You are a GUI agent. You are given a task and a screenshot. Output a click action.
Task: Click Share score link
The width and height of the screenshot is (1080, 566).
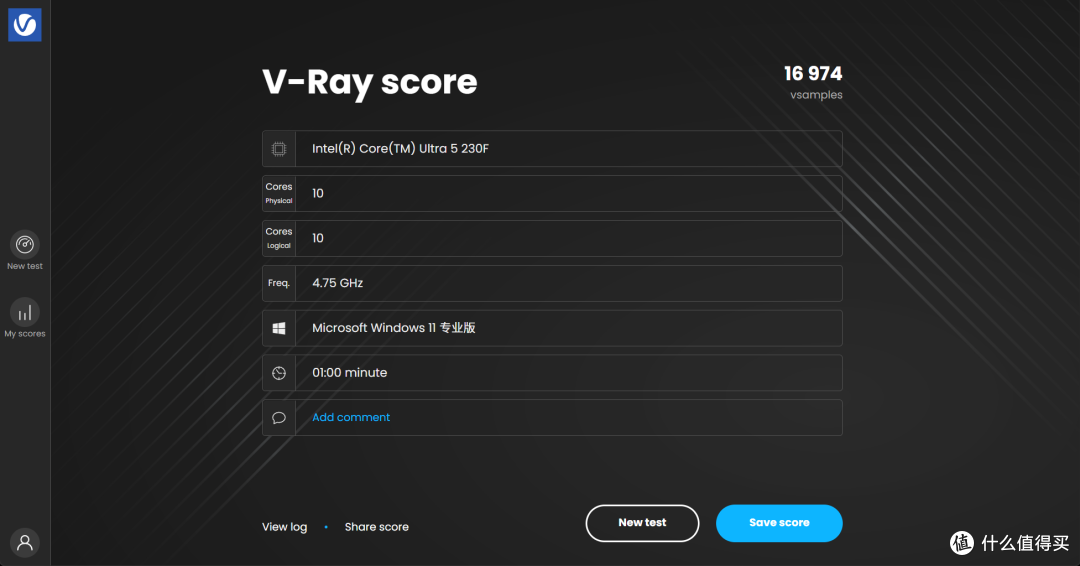(377, 527)
